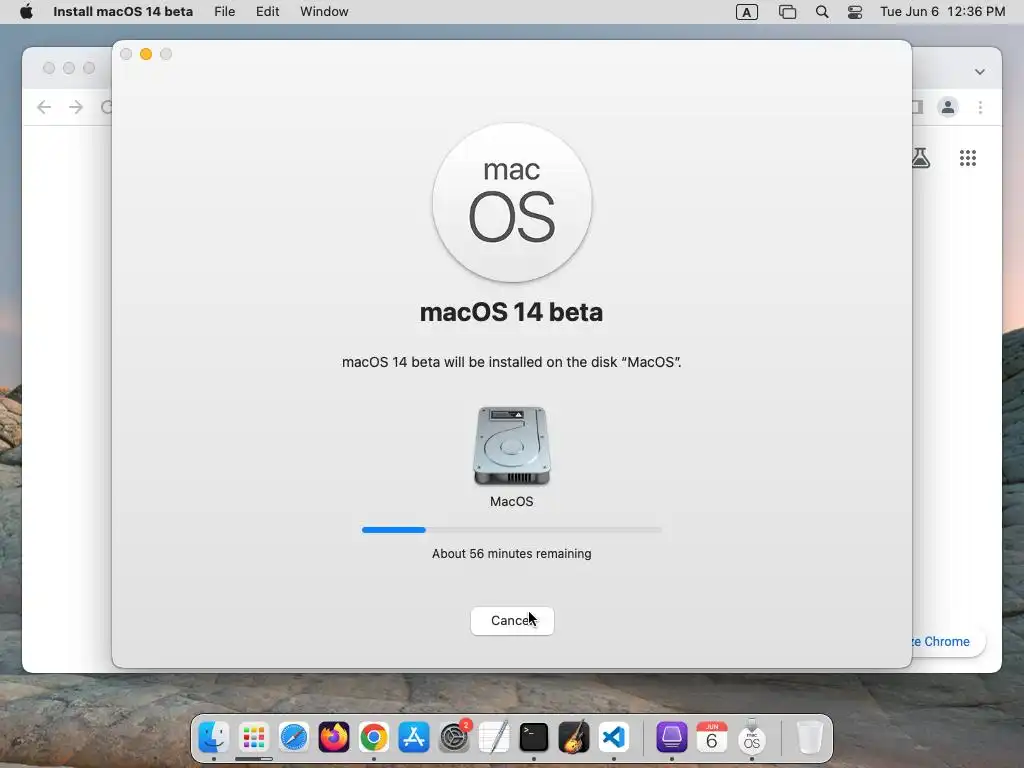Open the Edit menu
The width and height of the screenshot is (1024, 768).
coord(267,12)
